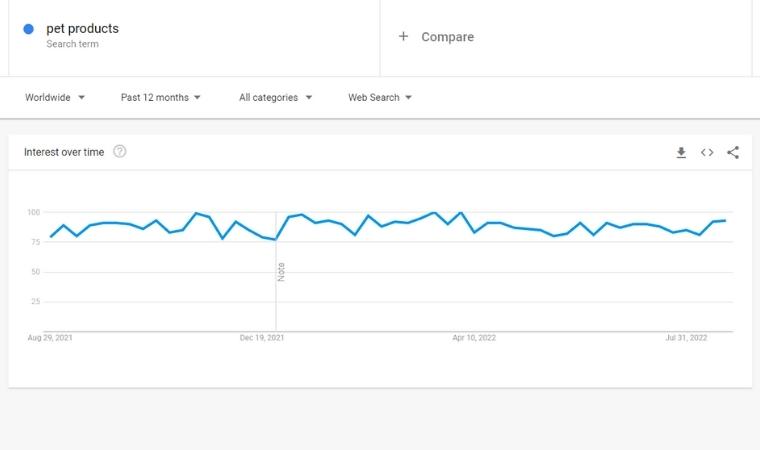Share the interest over time chart
Screen dimensions: 760x450
click(x=733, y=153)
